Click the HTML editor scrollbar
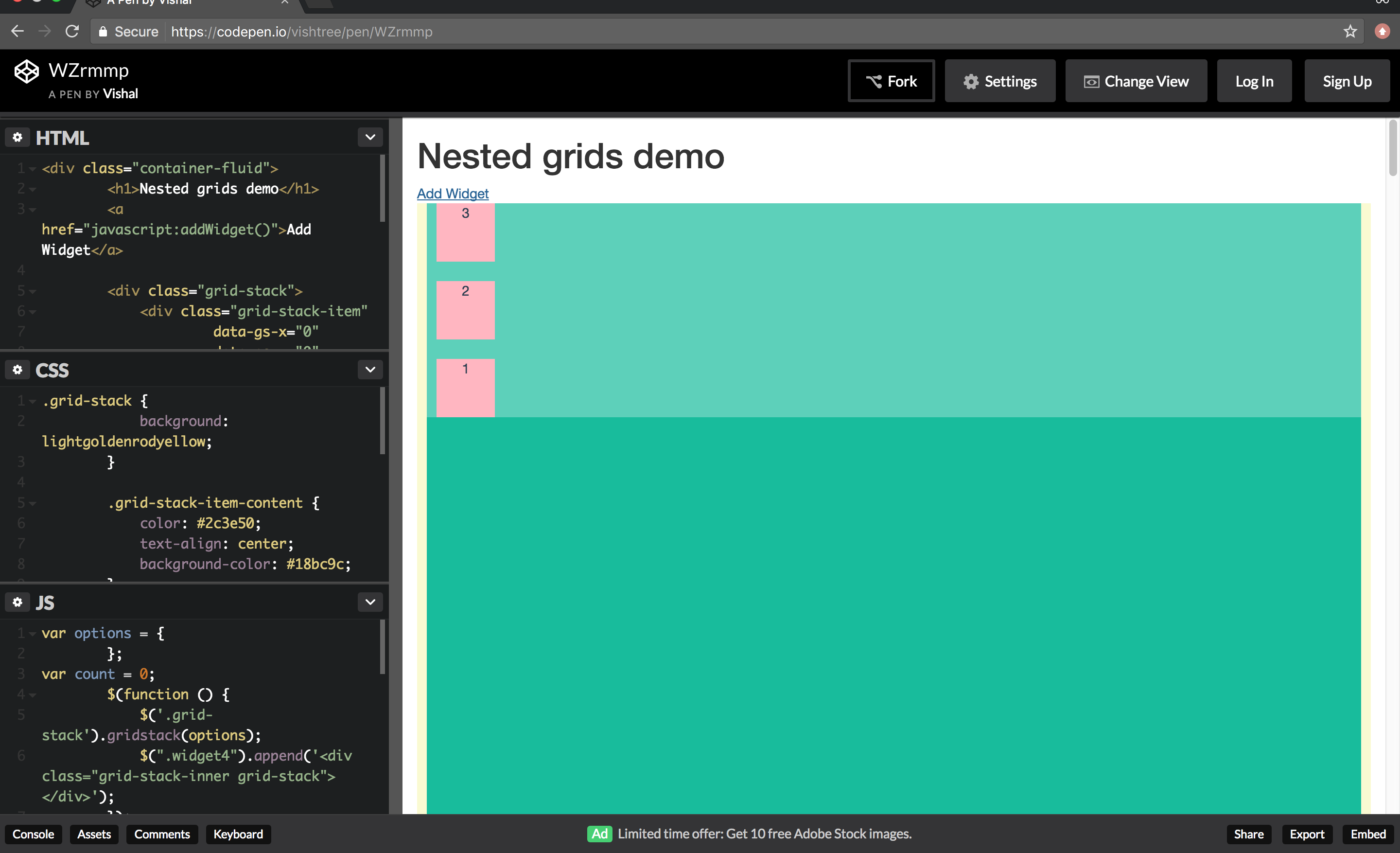Viewport: 1400px width, 853px height. pyautogui.click(x=383, y=188)
